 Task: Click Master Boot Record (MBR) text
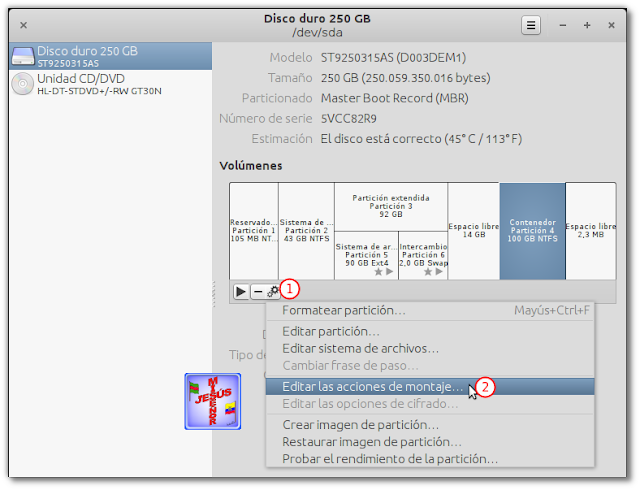click(x=394, y=98)
